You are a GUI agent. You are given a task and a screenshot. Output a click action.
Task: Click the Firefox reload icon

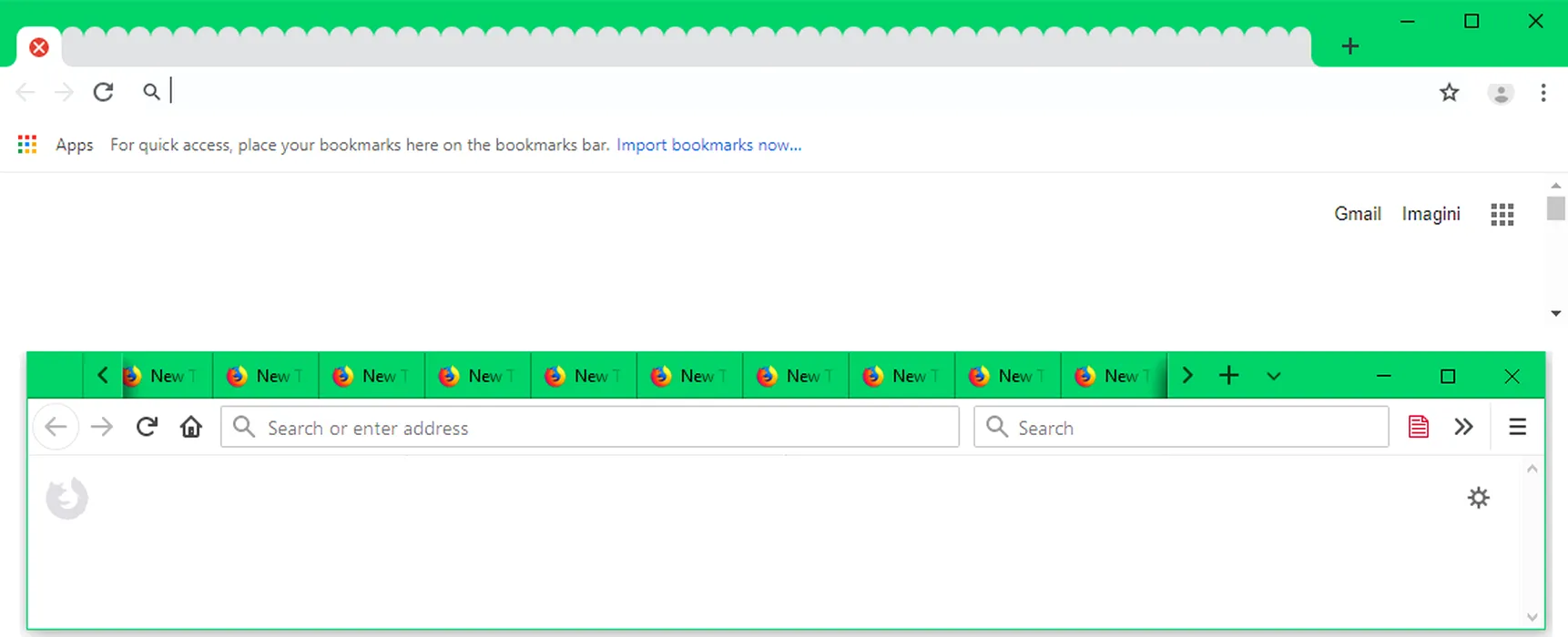pos(147,427)
